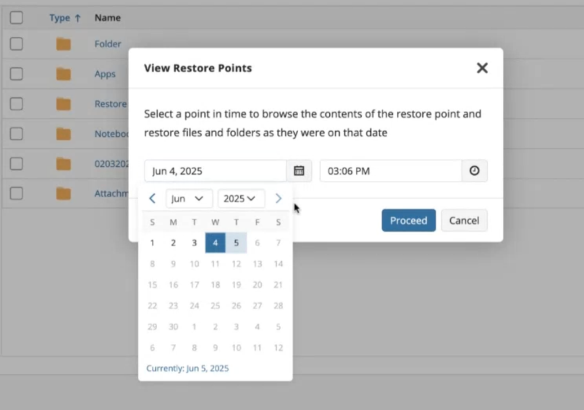Check the box for Folder row
584x410 pixels.
click(x=16, y=44)
